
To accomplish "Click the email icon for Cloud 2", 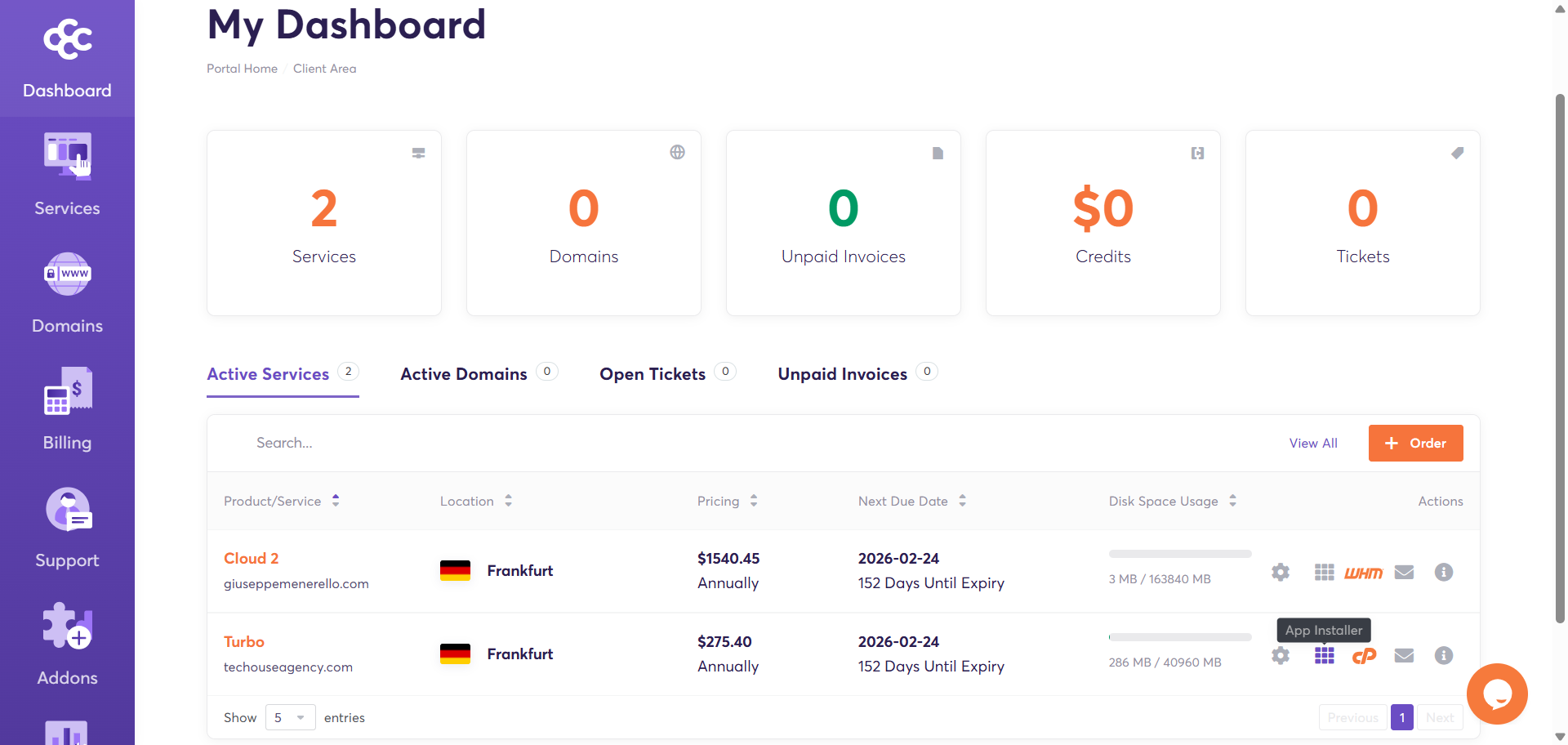I will pyautogui.click(x=1404, y=572).
